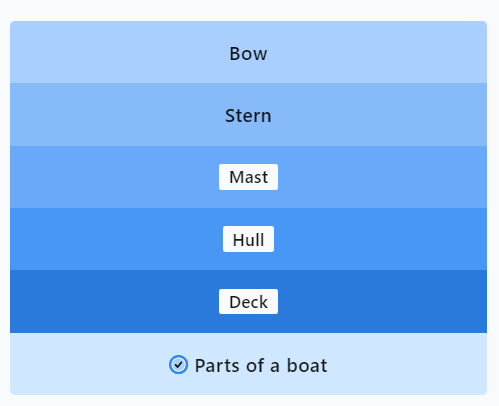Activate the white Mast tag
Viewport: 499px width, 406px height.
(248, 177)
